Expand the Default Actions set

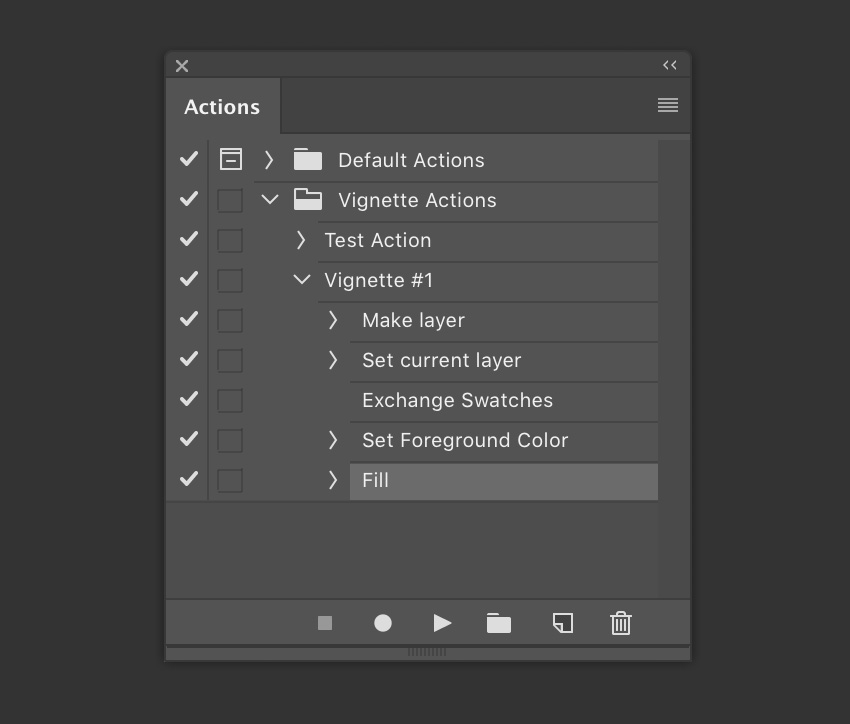click(269, 159)
